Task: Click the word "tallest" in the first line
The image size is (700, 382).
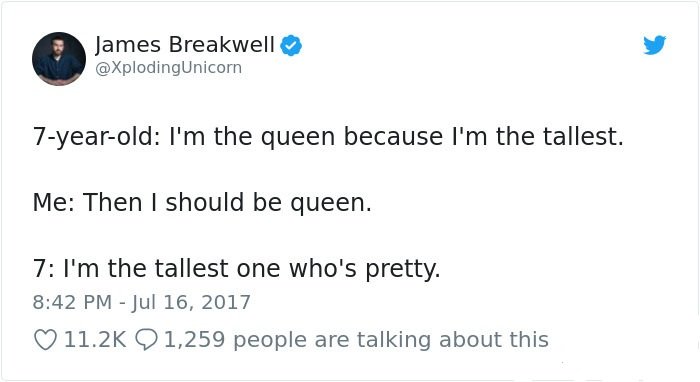Action: [x=579, y=137]
